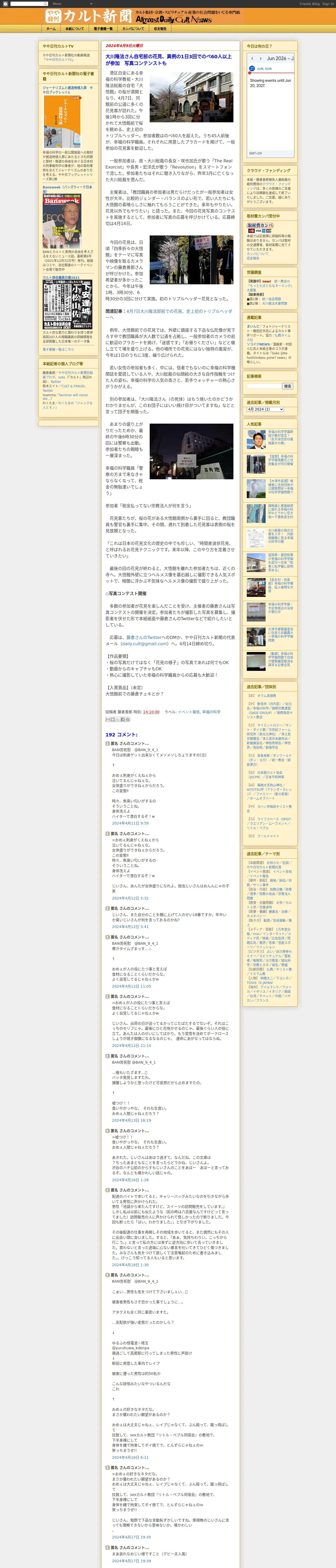Click the Jun 2026 calendar range label
Viewport: 336px width, 1568px height.
[280, 59]
